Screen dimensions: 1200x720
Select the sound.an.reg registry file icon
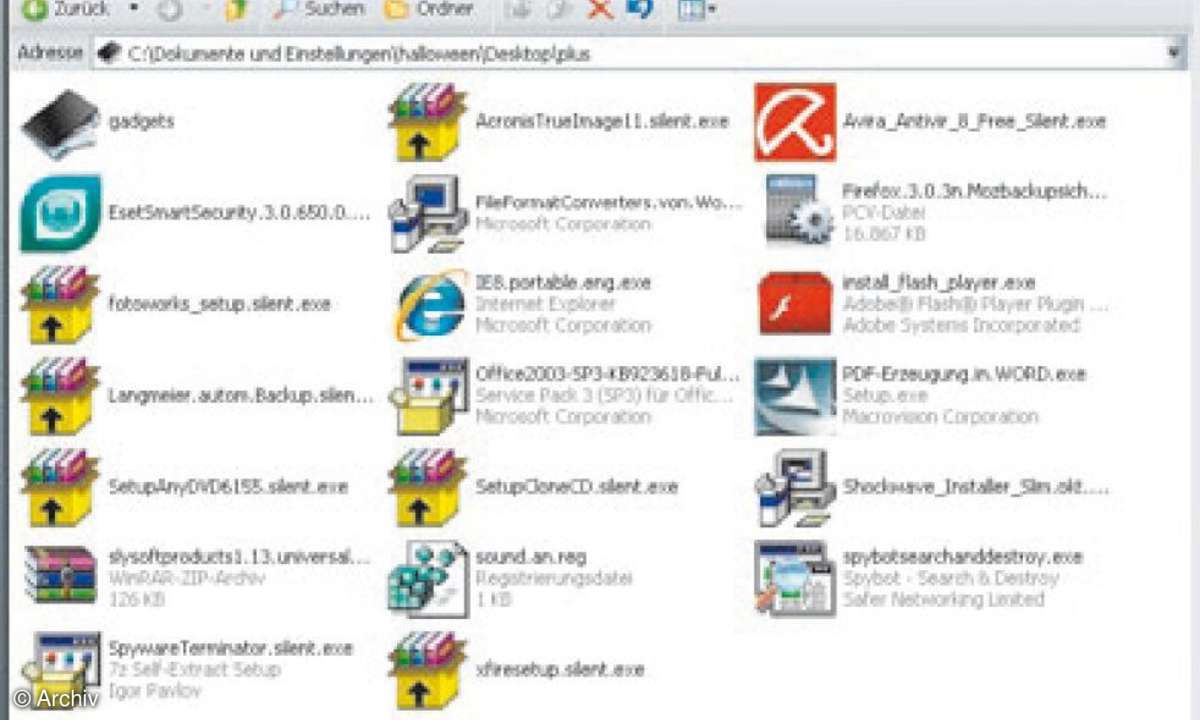pos(428,578)
